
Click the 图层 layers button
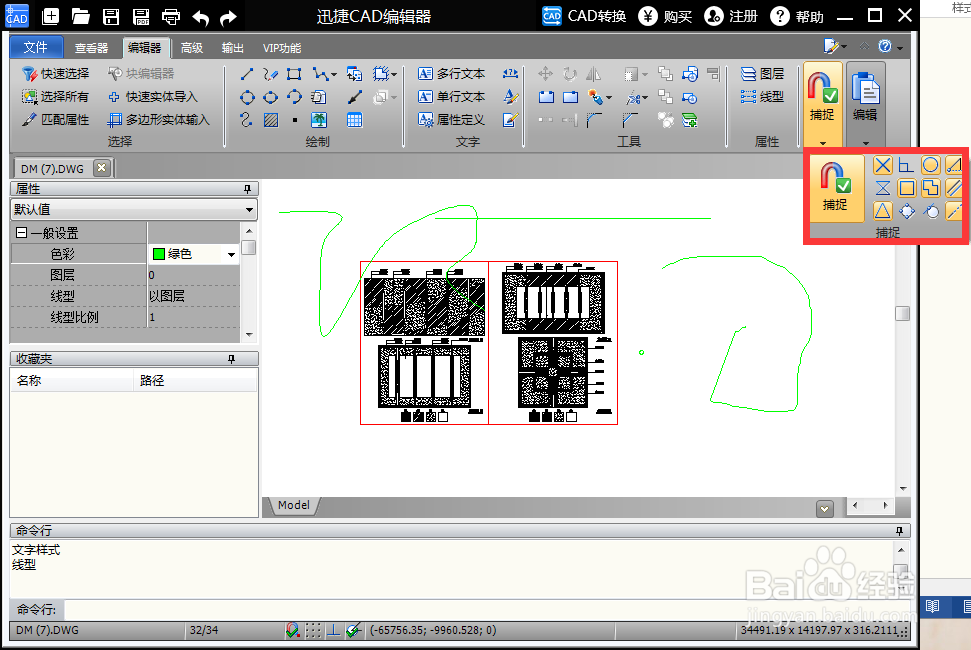763,74
